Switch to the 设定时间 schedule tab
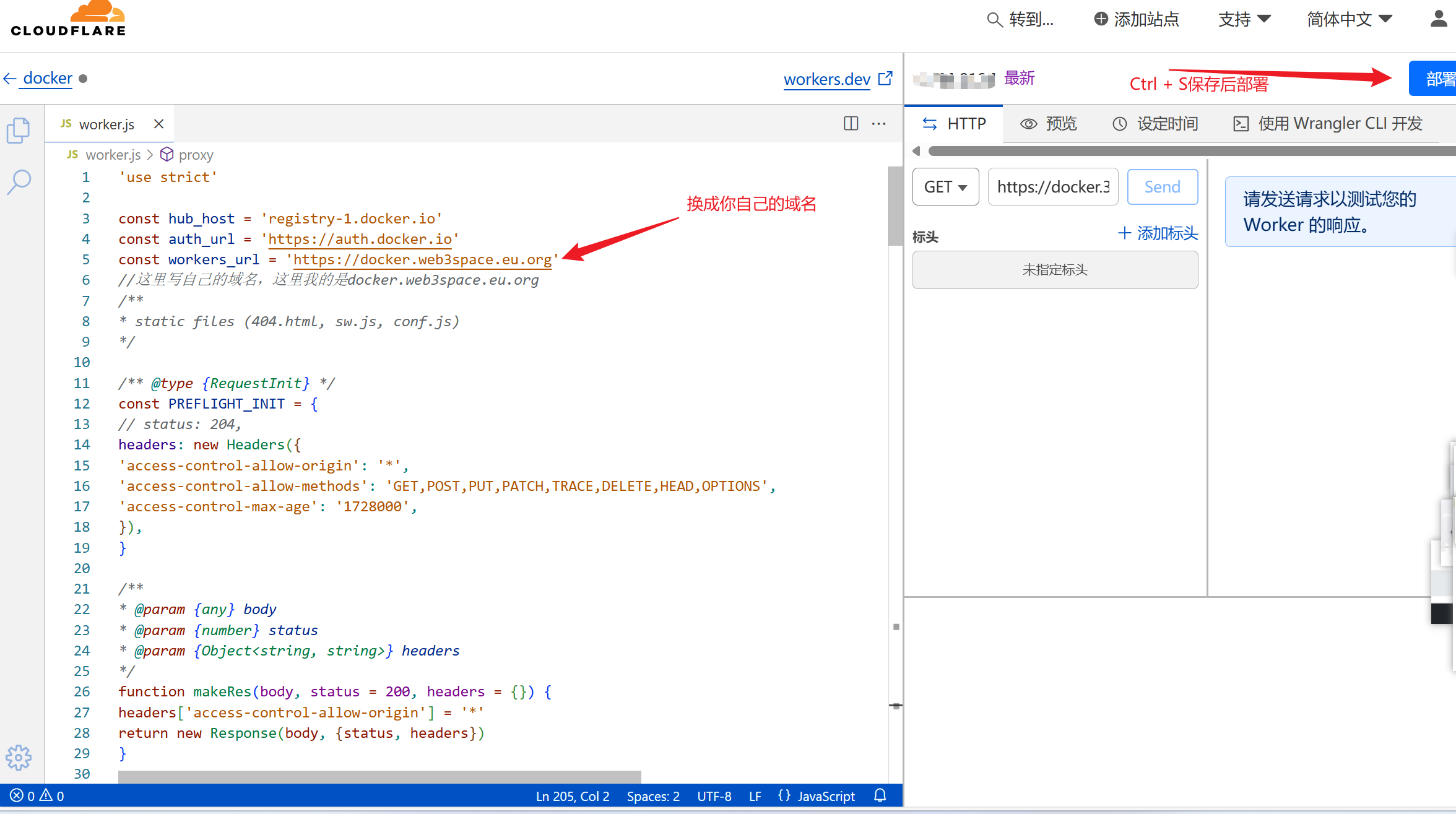The width and height of the screenshot is (1456, 814). click(1155, 124)
